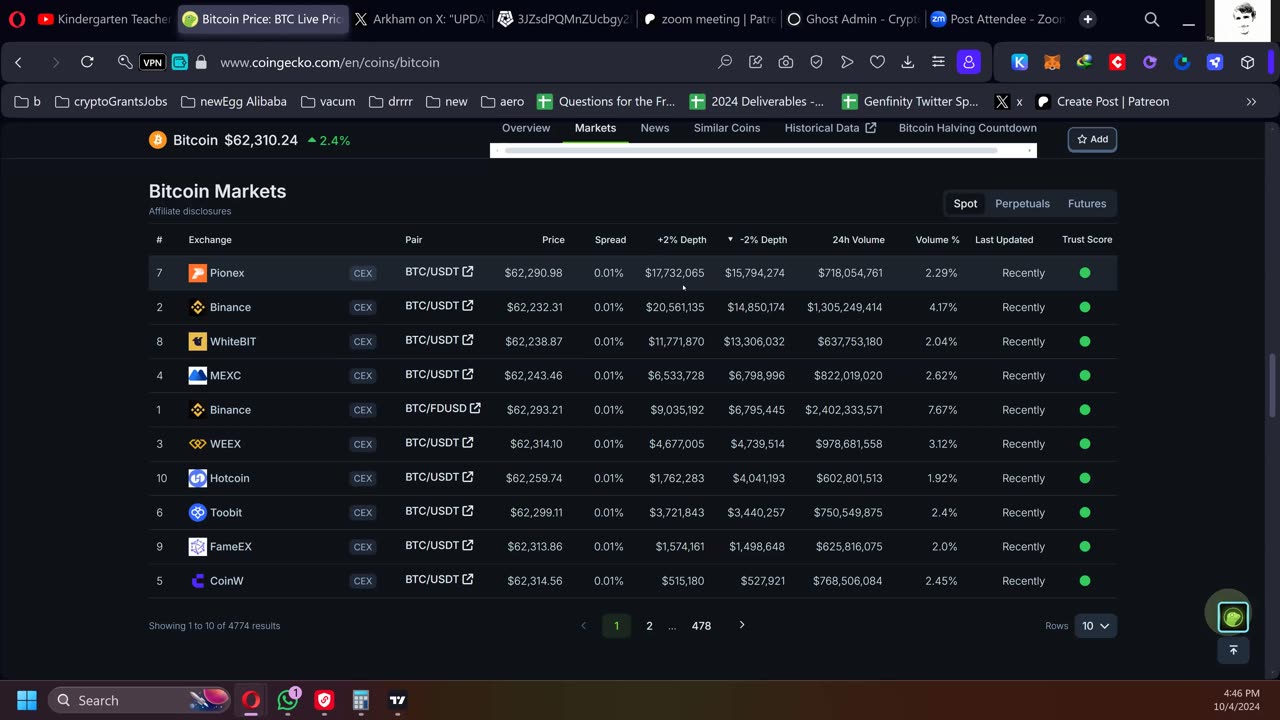The height and width of the screenshot is (720, 1280).
Task: Sort by the 24h Volume column header
Action: (858, 240)
